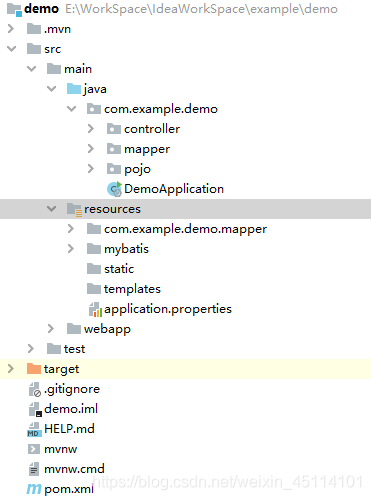Image resolution: width=371 pixels, height=500 pixels.
Task: Collapse the com.example.demo package
Action: [71, 109]
